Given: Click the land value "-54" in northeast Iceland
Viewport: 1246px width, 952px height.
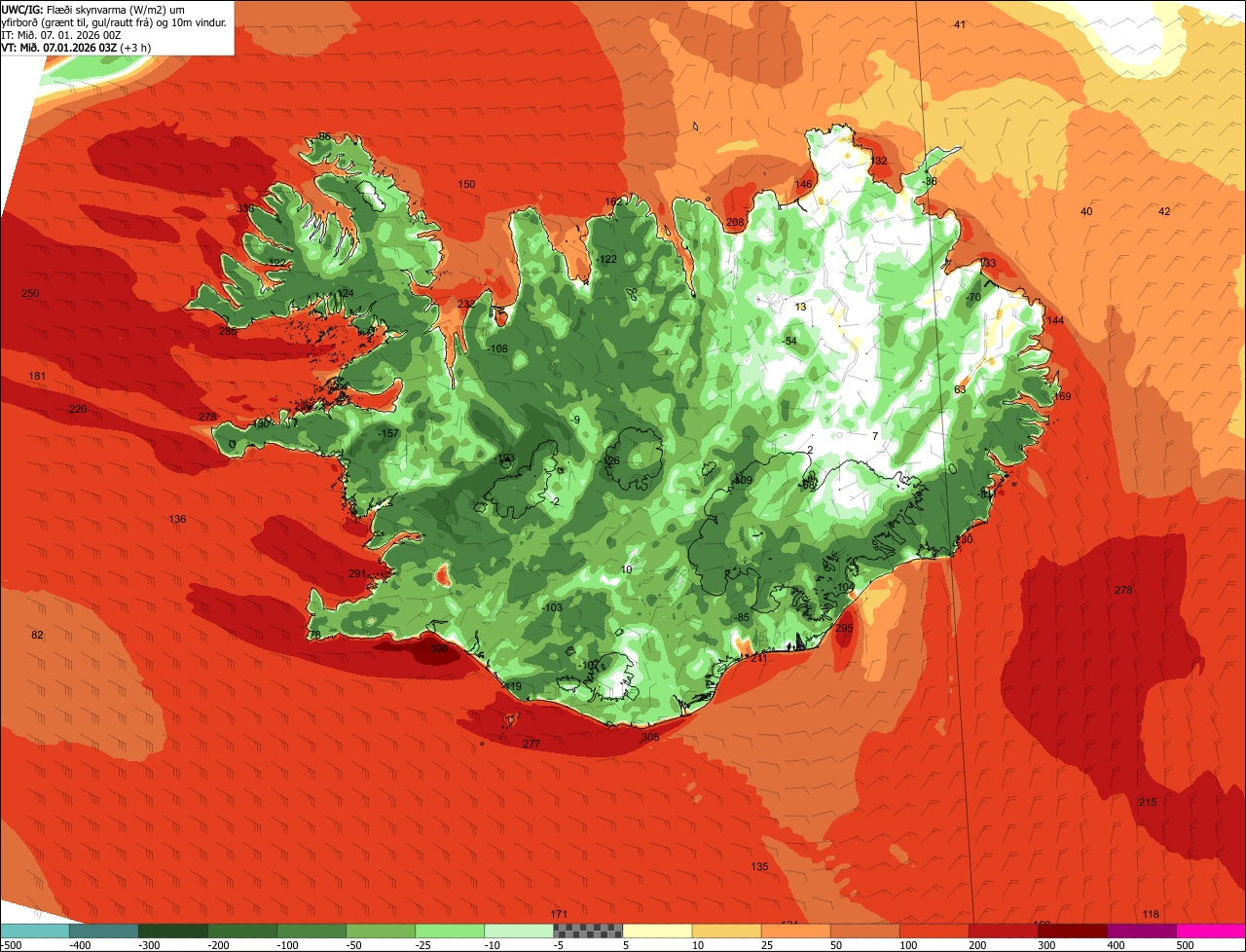Looking at the screenshot, I should click(x=790, y=341).
